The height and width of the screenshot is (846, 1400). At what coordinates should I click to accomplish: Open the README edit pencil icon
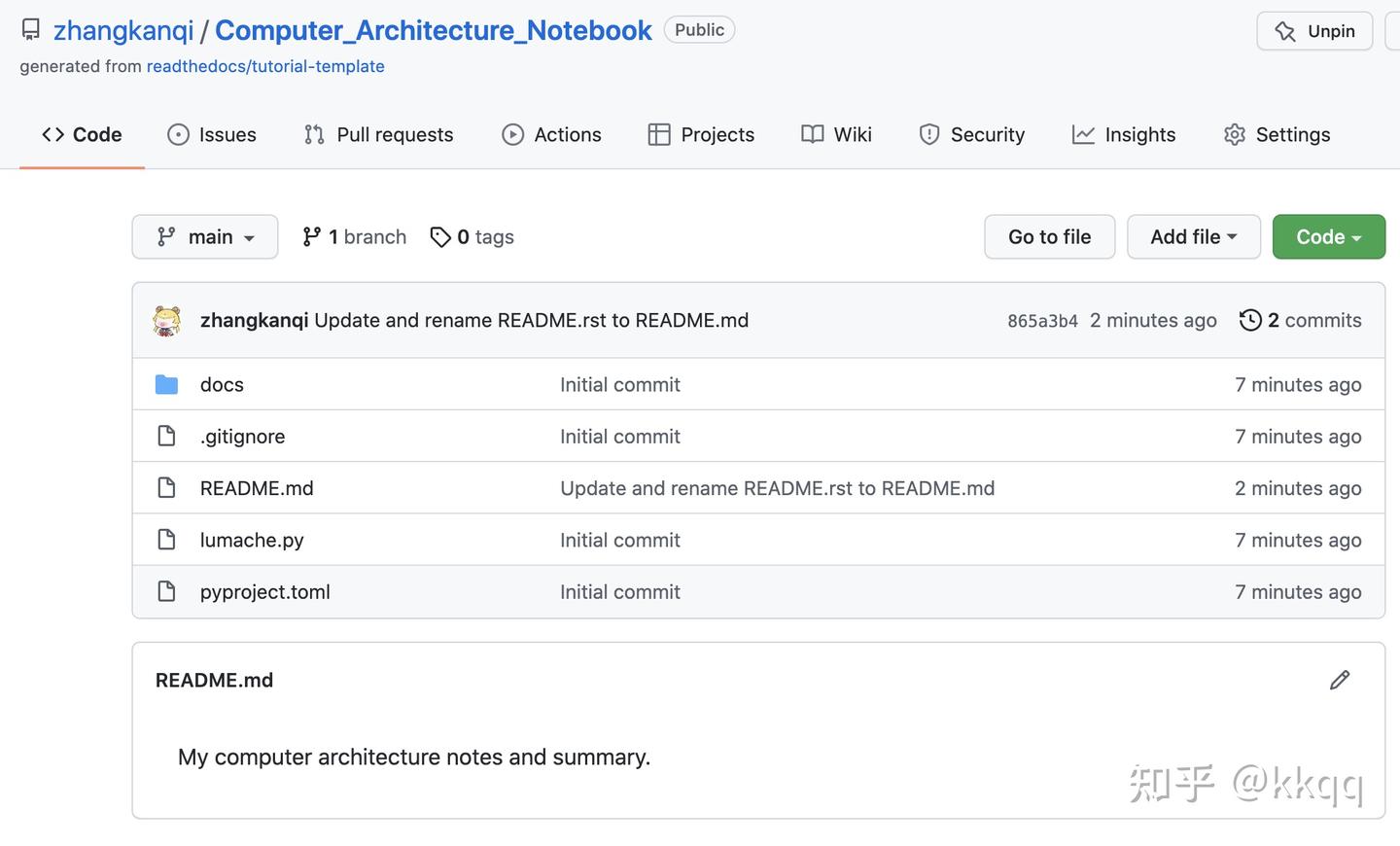1340,680
